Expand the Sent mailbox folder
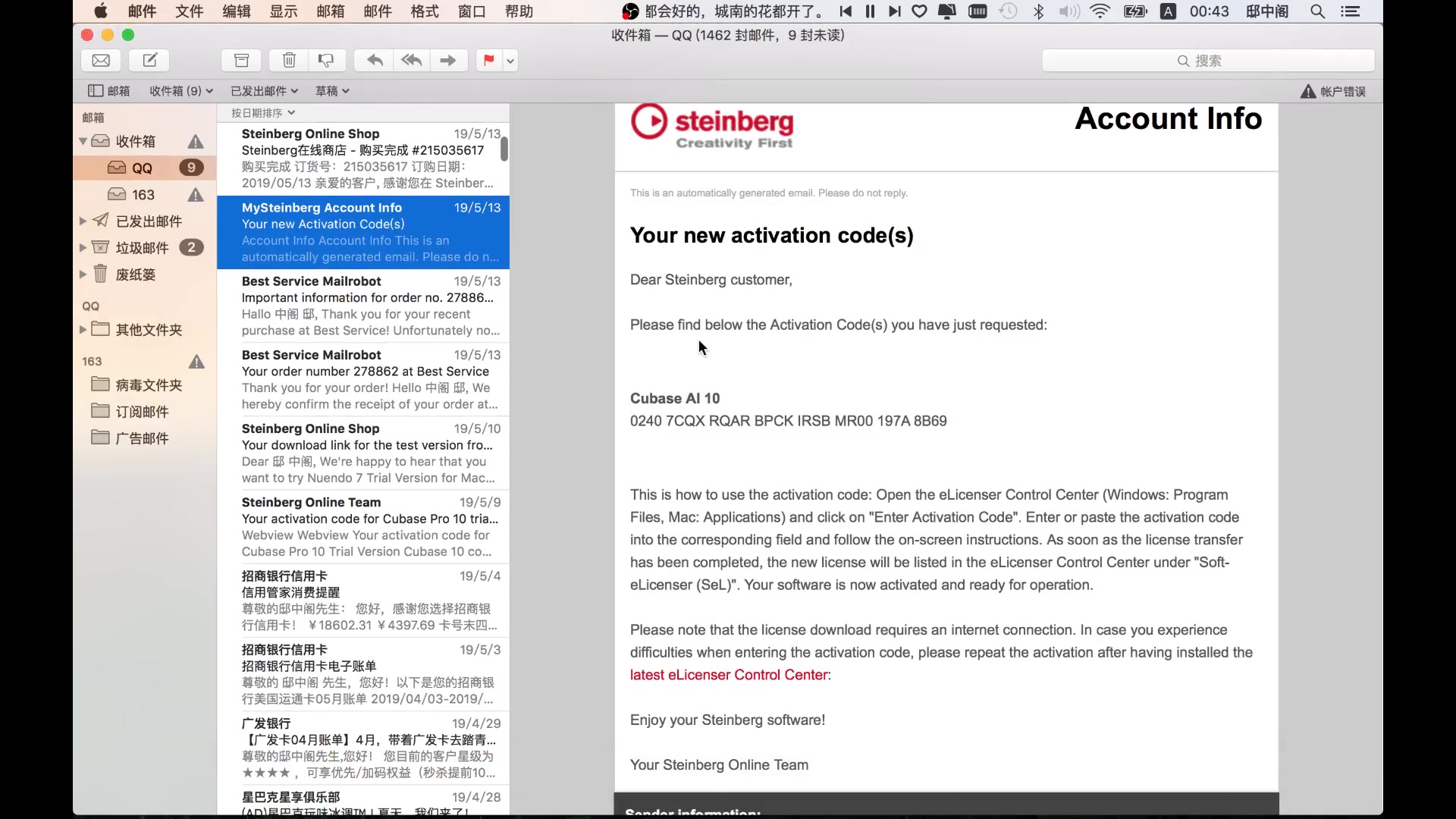This screenshot has width=1456, height=819. click(x=83, y=221)
